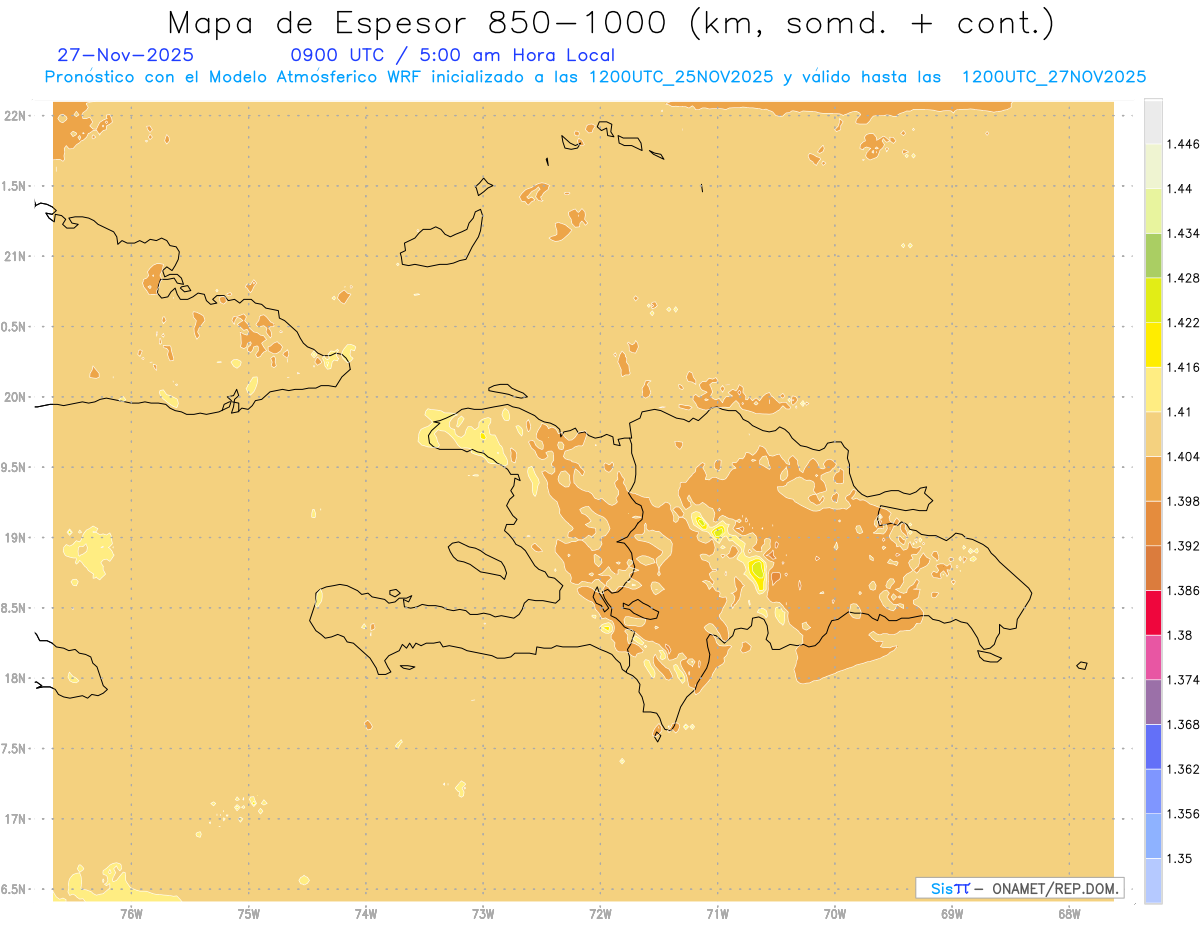Click the '75W' longitude label
Viewport: 1200px width, 927px height.
[x=249, y=914]
